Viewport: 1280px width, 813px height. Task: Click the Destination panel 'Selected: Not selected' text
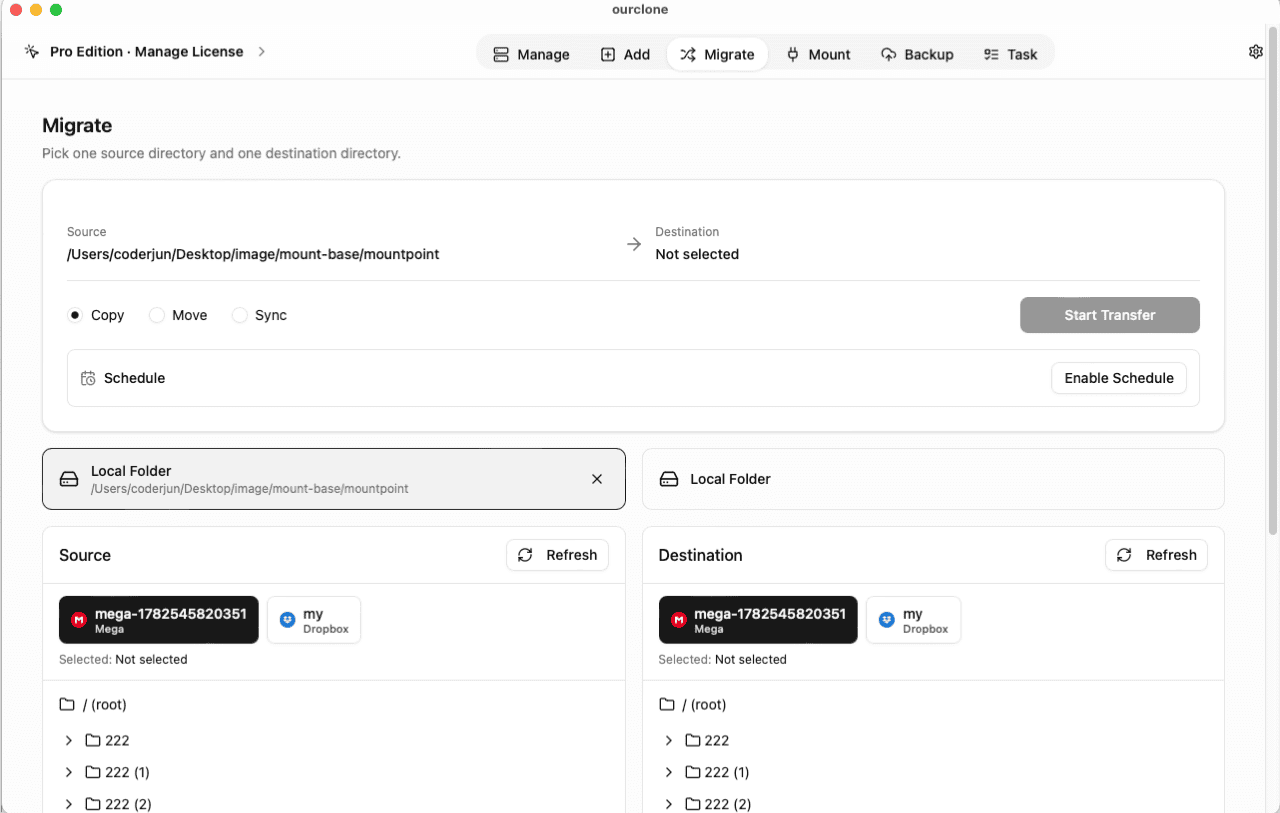[x=722, y=660]
